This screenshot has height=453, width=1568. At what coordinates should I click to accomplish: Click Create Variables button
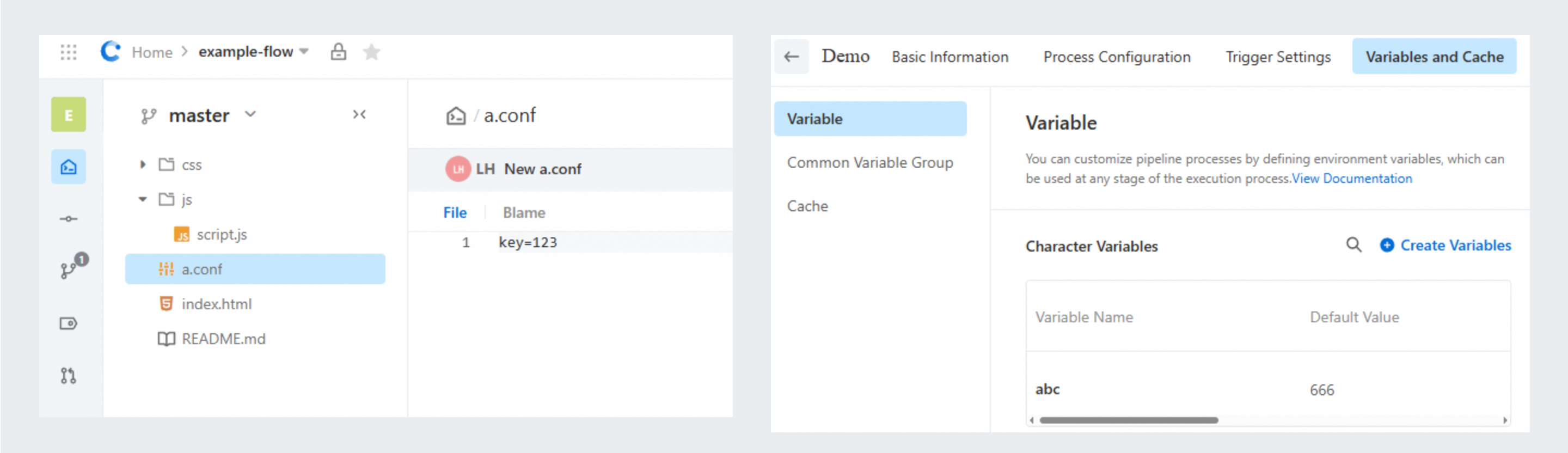click(1445, 245)
